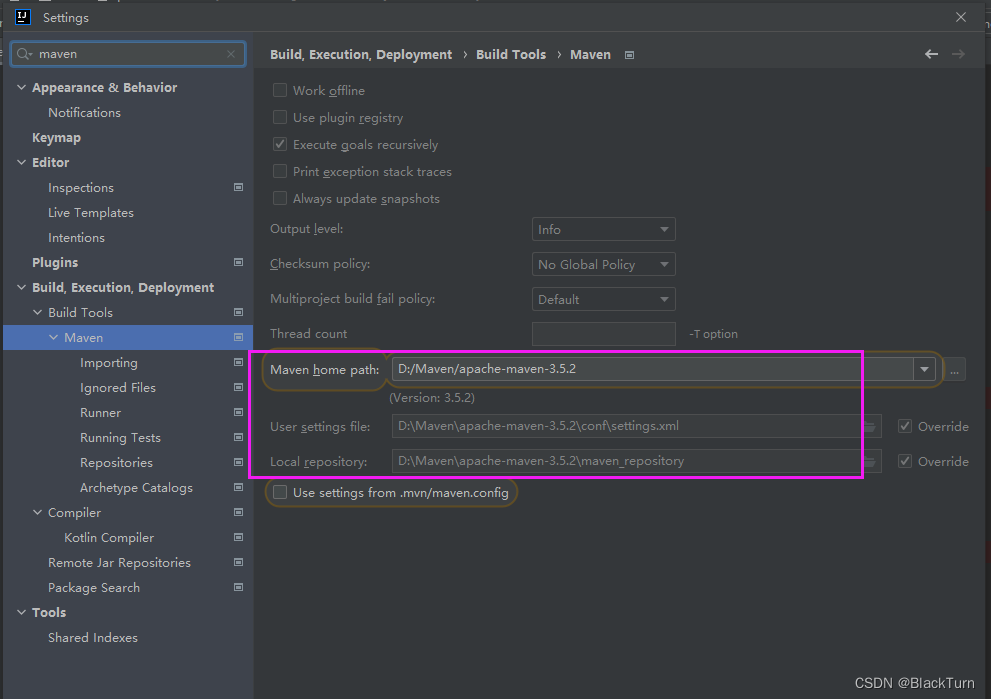Image resolution: width=991 pixels, height=699 pixels.
Task: Click project icon on Remote Jar Repositories row
Action: click(x=238, y=562)
